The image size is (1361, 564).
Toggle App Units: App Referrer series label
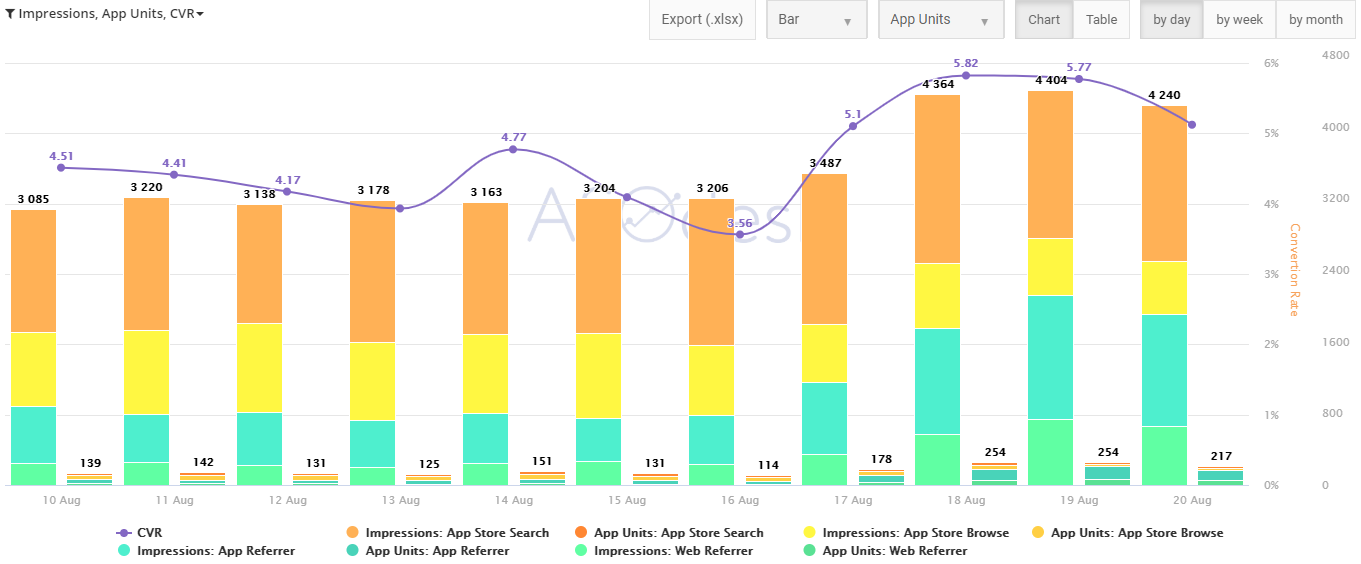(x=437, y=550)
